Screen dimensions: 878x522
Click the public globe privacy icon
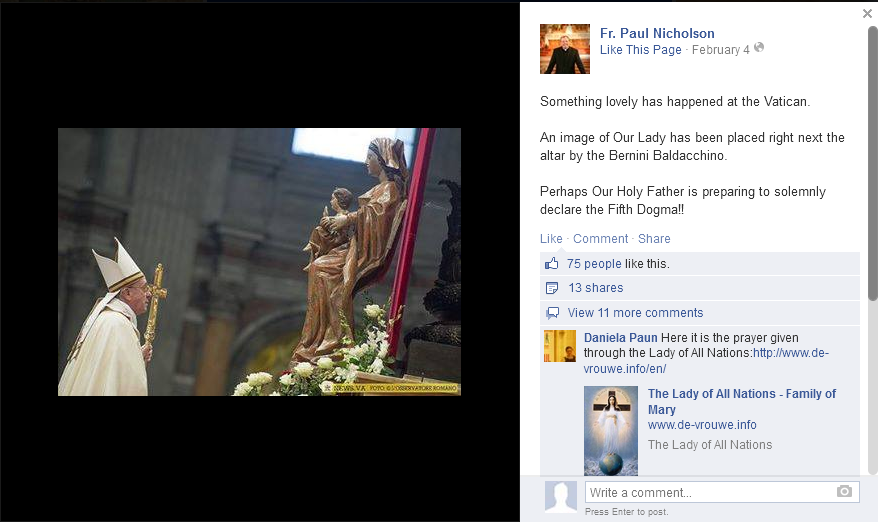759,48
